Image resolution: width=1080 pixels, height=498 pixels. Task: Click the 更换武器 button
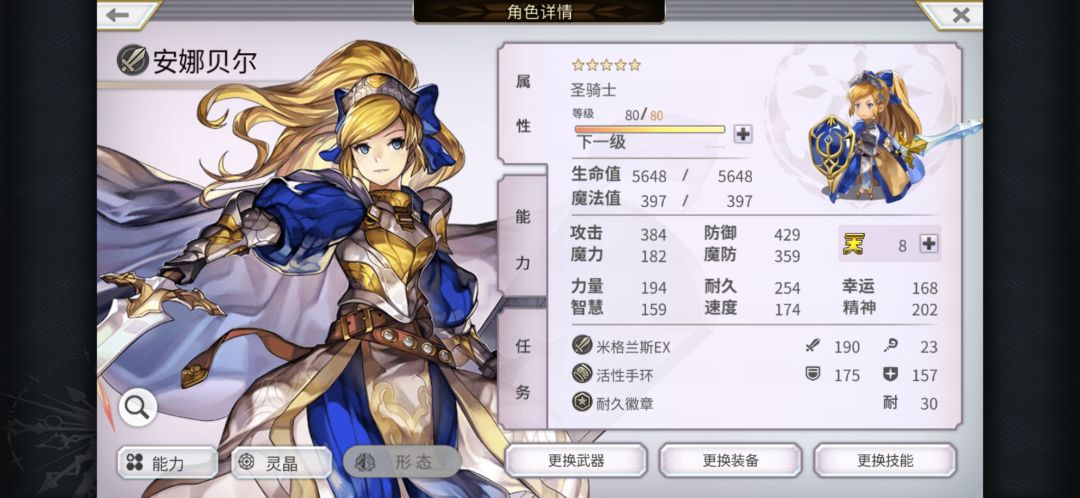(x=576, y=461)
